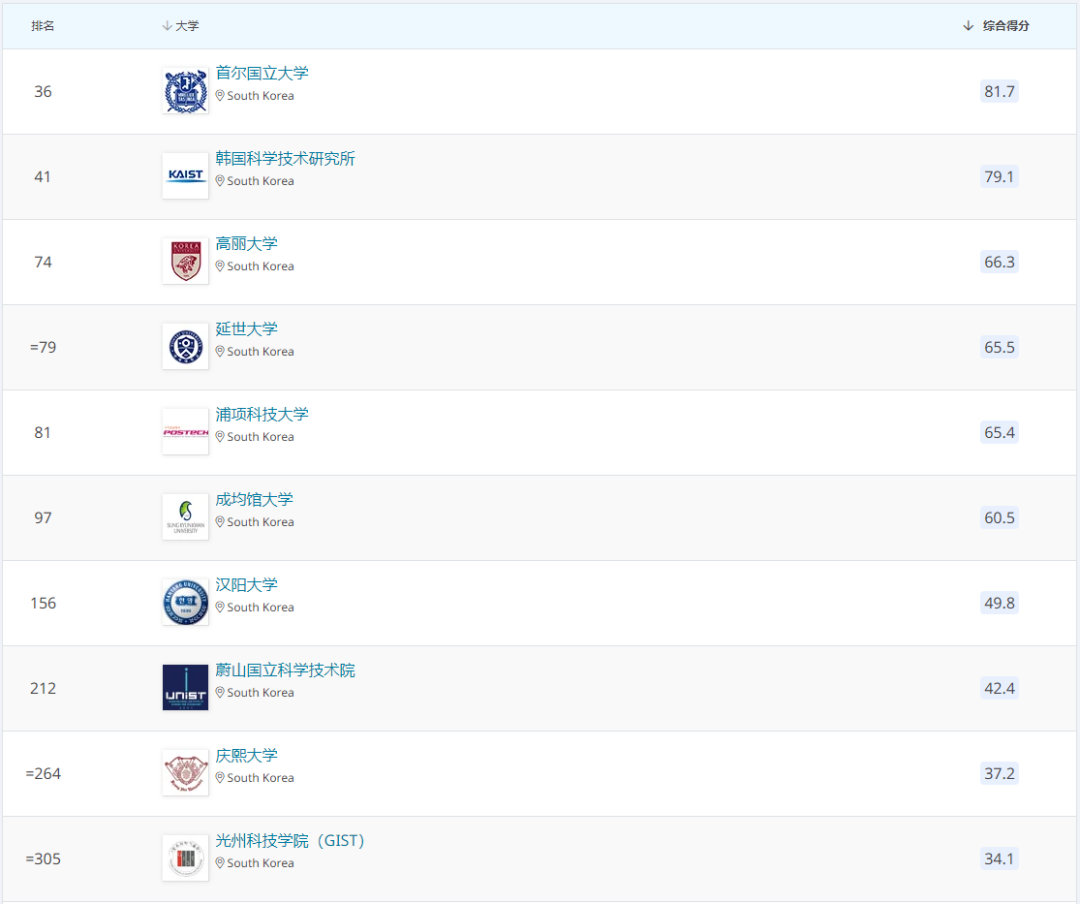Click rank number 156

43,603
